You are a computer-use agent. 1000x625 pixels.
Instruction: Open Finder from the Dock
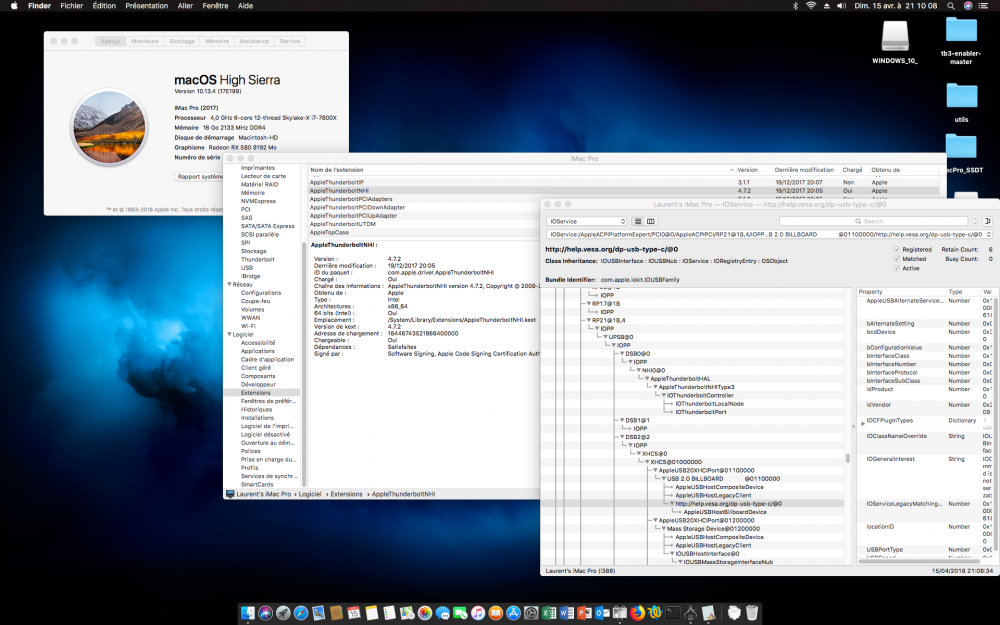[248, 614]
